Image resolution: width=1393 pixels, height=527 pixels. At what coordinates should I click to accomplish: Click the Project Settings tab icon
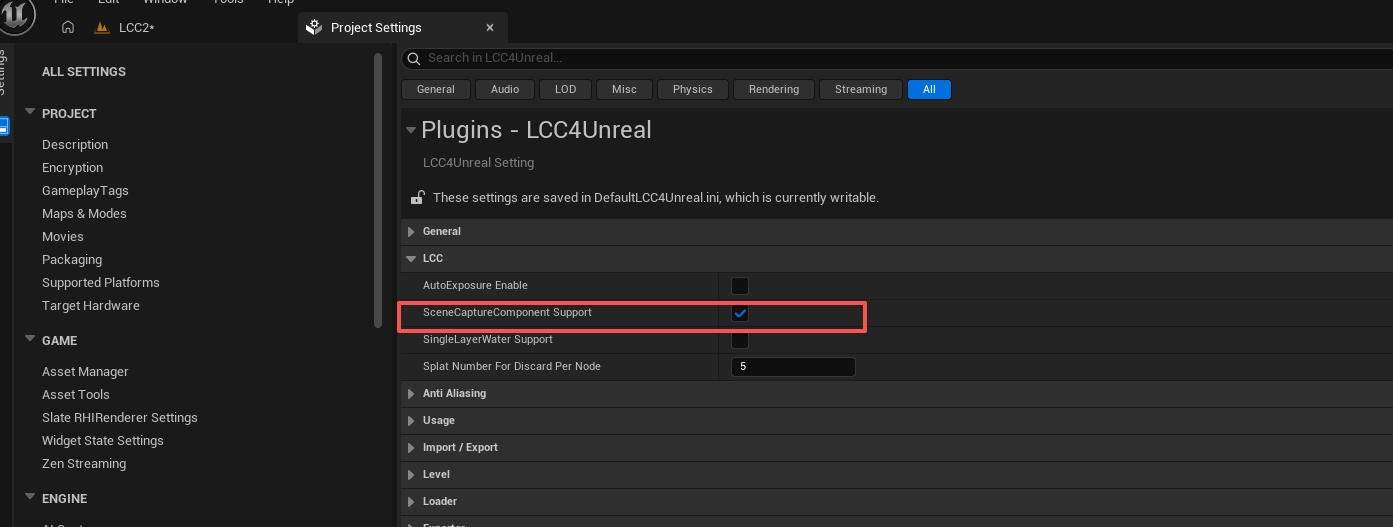pyautogui.click(x=314, y=27)
